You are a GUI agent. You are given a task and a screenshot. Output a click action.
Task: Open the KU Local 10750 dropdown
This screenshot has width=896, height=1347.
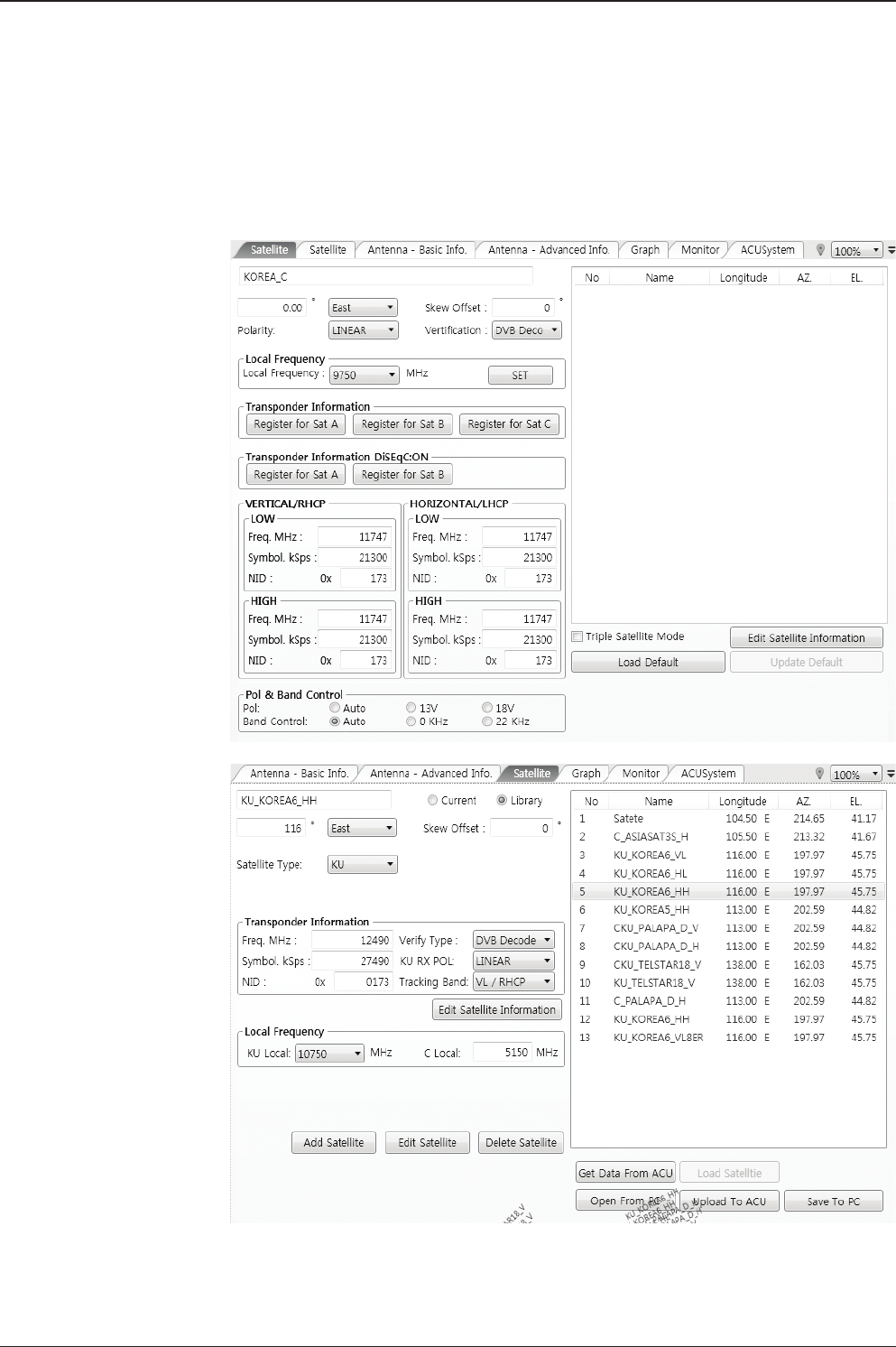pos(329,1054)
